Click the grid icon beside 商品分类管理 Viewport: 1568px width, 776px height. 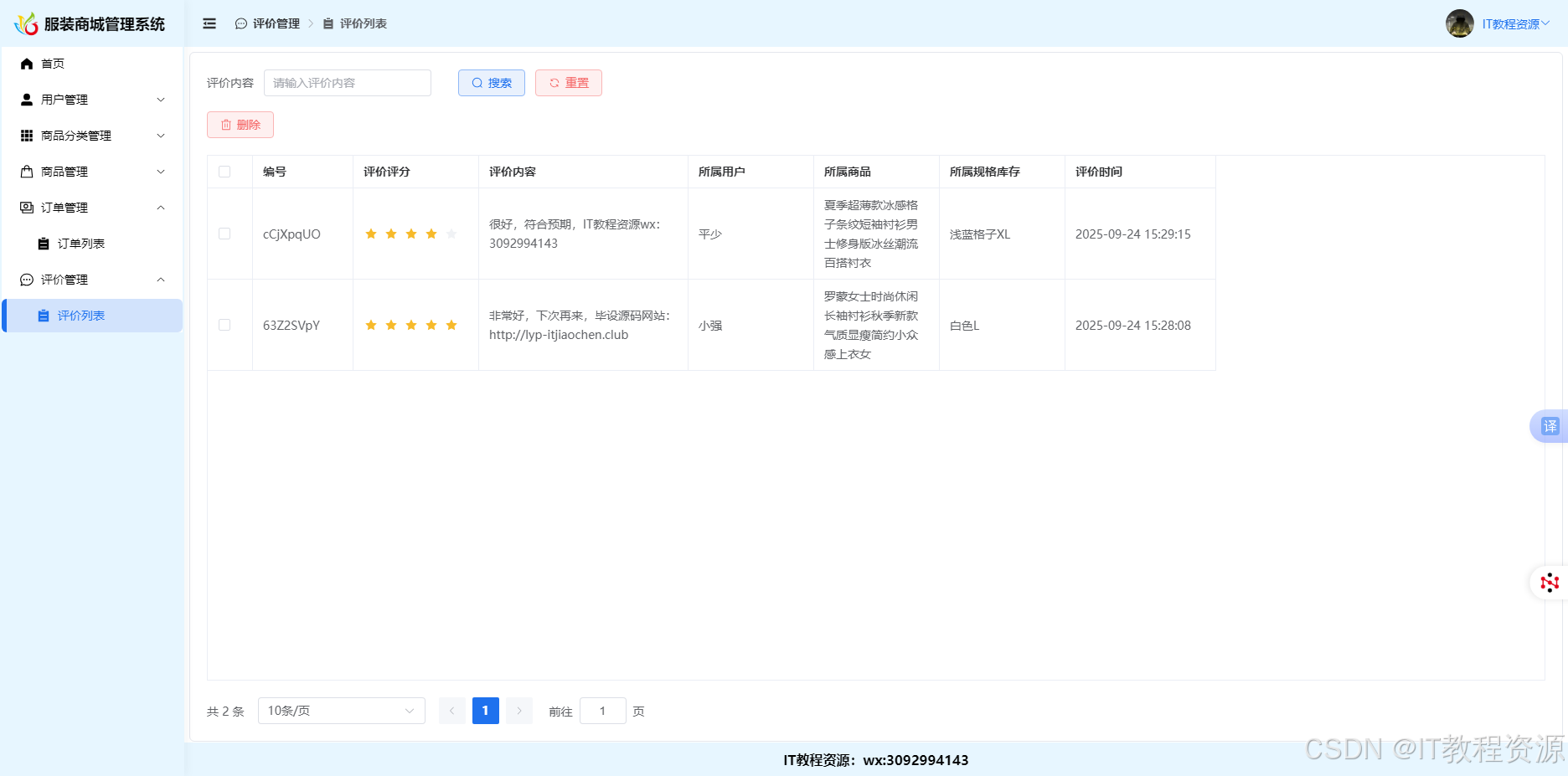(x=27, y=136)
